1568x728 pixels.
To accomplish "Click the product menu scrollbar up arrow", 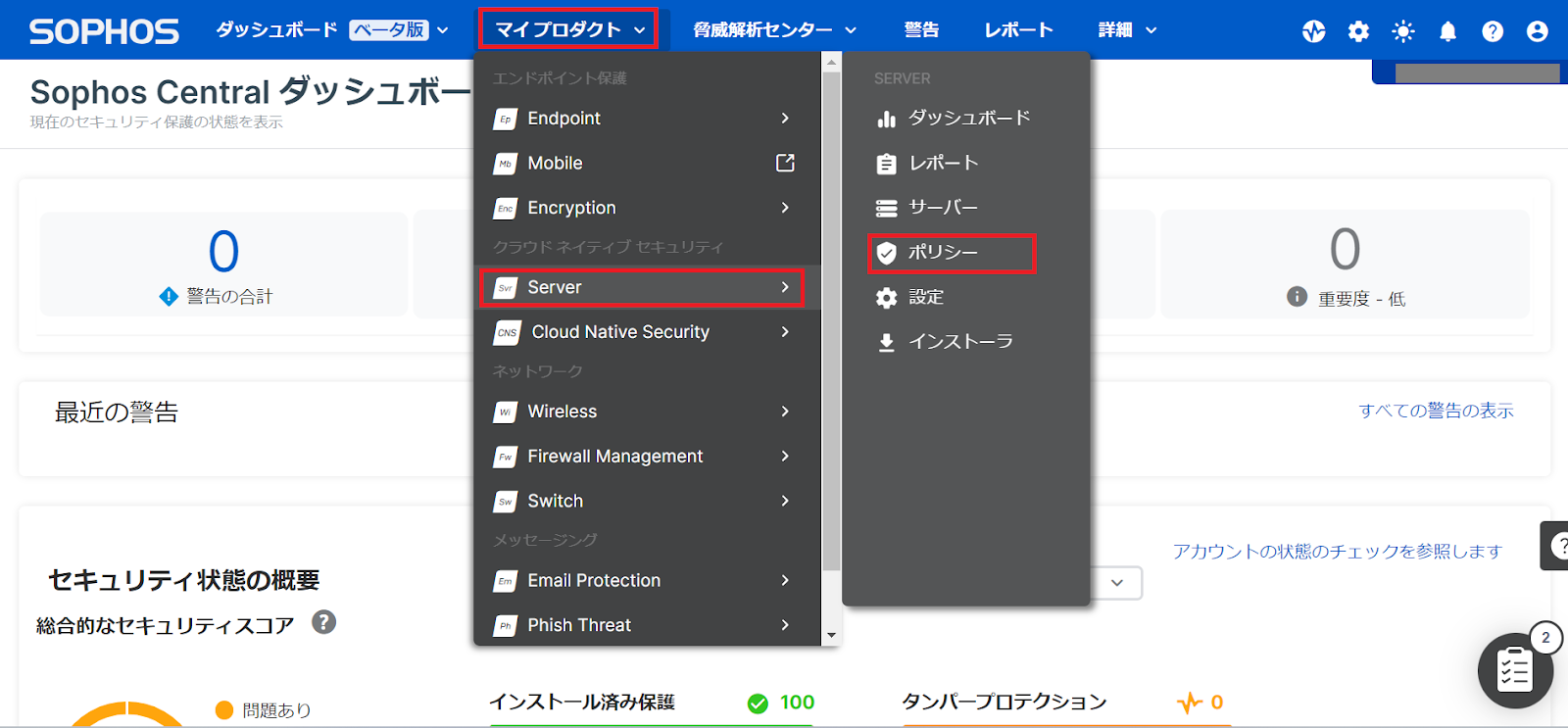I will tap(832, 62).
